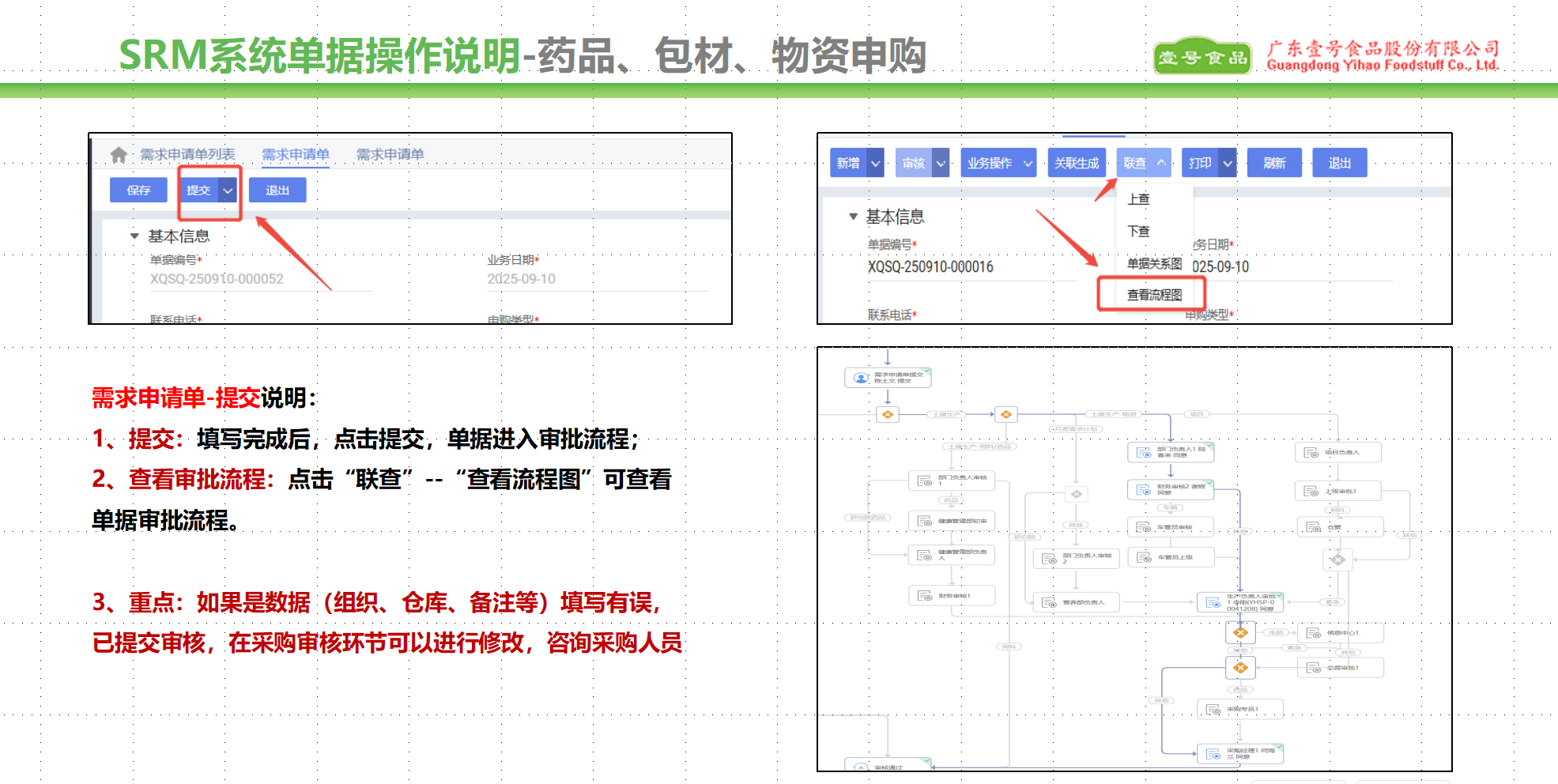Open the 打印 dropdown arrow
The height and width of the screenshot is (784, 1558).
coord(1227,164)
